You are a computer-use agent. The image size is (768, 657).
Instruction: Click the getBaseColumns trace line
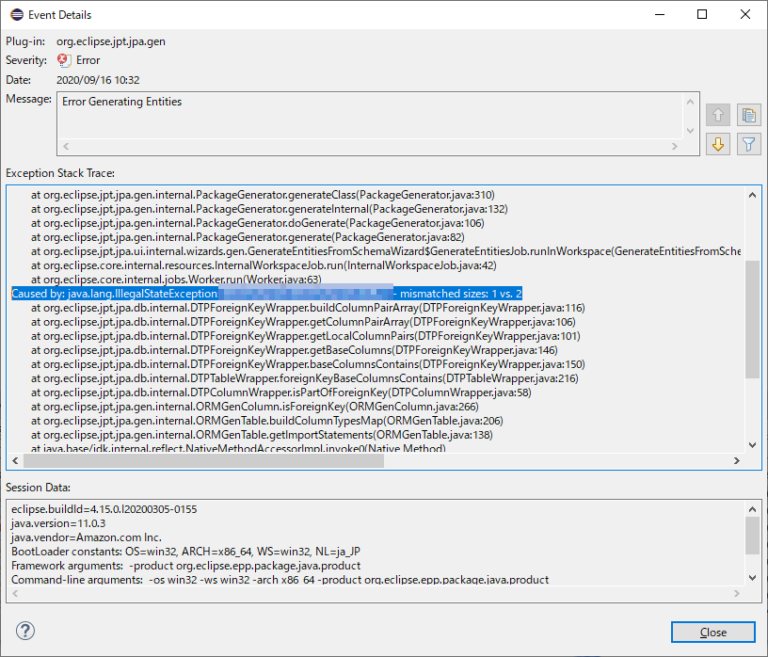(x=294, y=350)
